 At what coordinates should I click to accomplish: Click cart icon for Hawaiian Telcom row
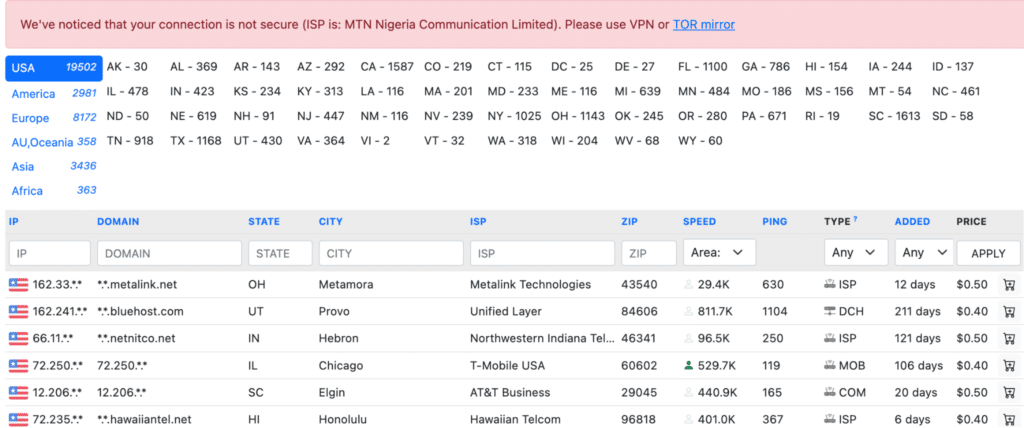point(1008,419)
